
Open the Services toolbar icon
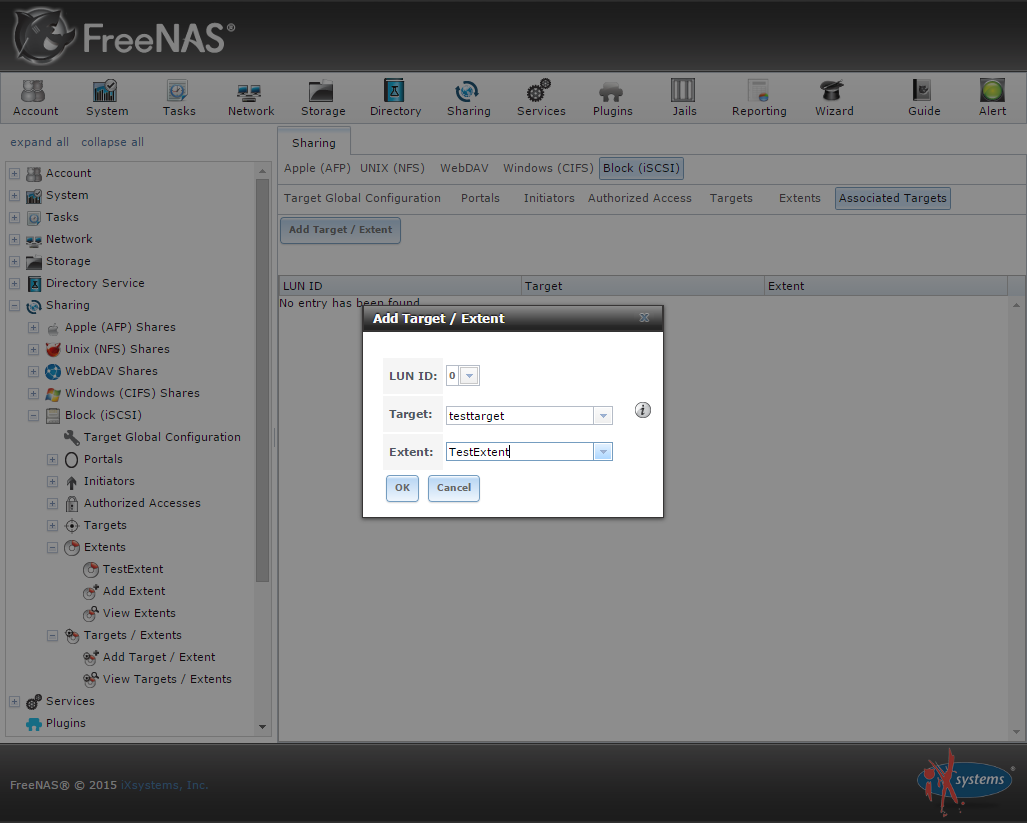pyautogui.click(x=541, y=98)
